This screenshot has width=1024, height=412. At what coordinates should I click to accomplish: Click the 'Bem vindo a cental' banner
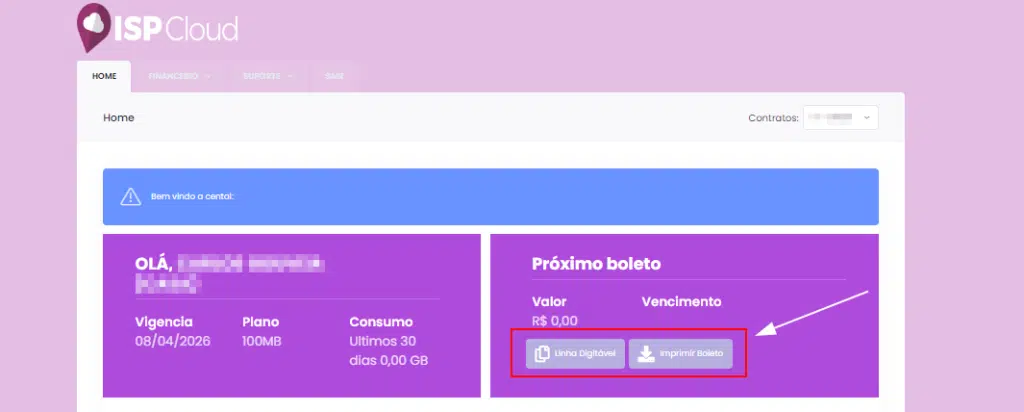click(490, 197)
